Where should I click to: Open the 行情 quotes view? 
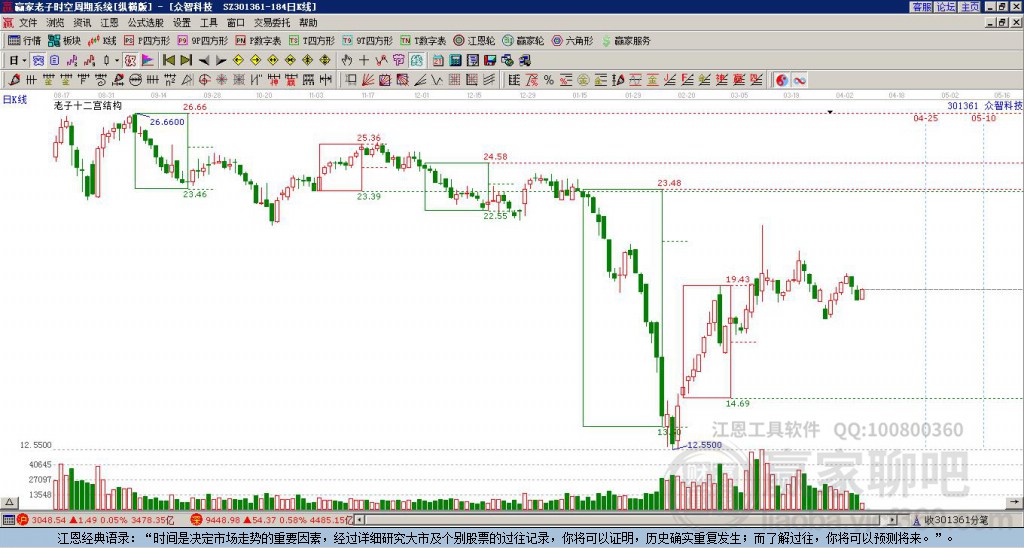tap(24, 40)
